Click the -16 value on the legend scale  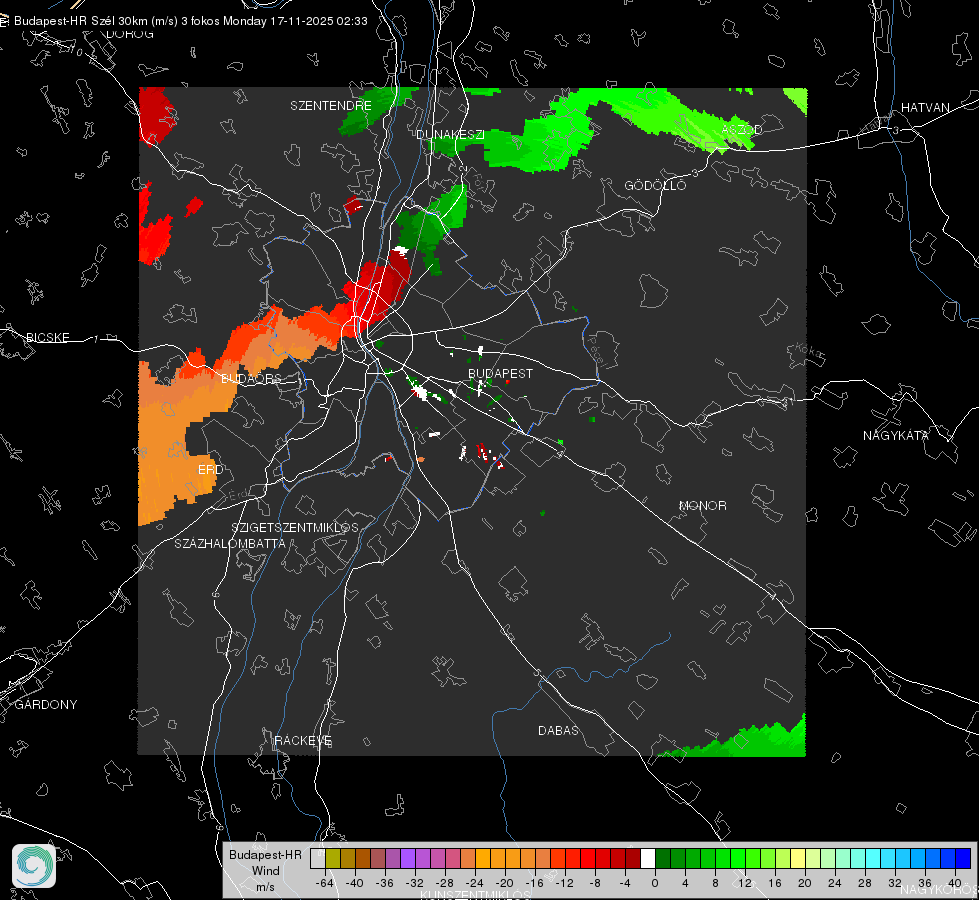click(x=534, y=883)
